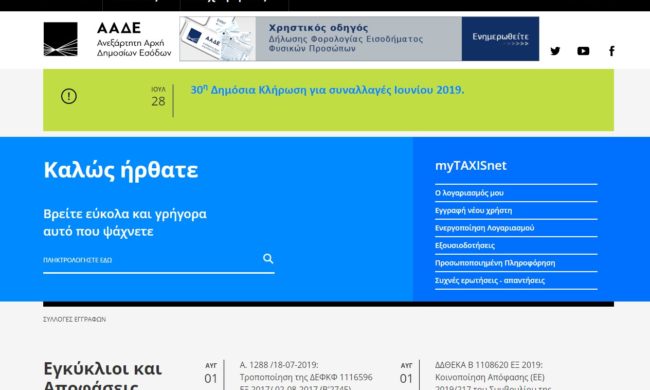Open Συχνές ερωτήσεις - απαντήσεις
Image resolution: width=650 pixels, height=390 pixels.
point(490,280)
